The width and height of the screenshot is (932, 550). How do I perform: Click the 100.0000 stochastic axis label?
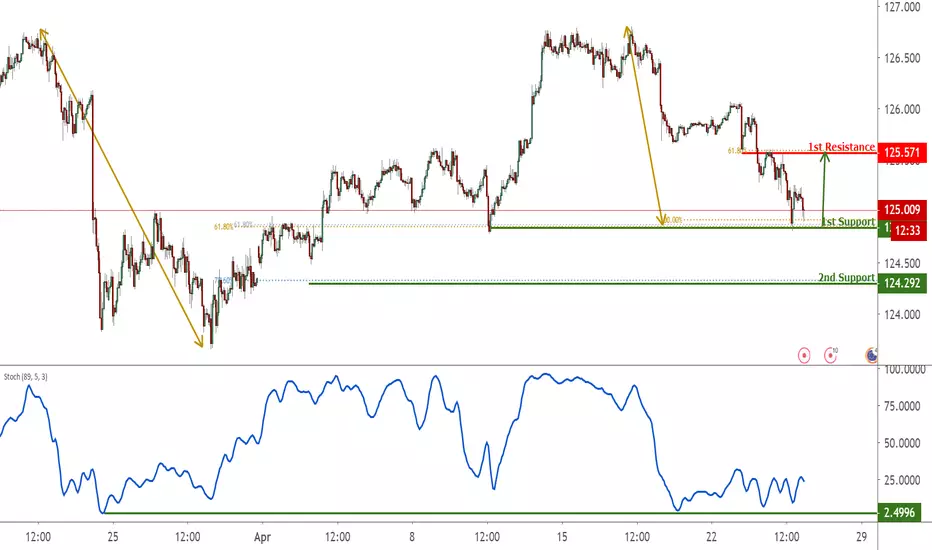905,369
